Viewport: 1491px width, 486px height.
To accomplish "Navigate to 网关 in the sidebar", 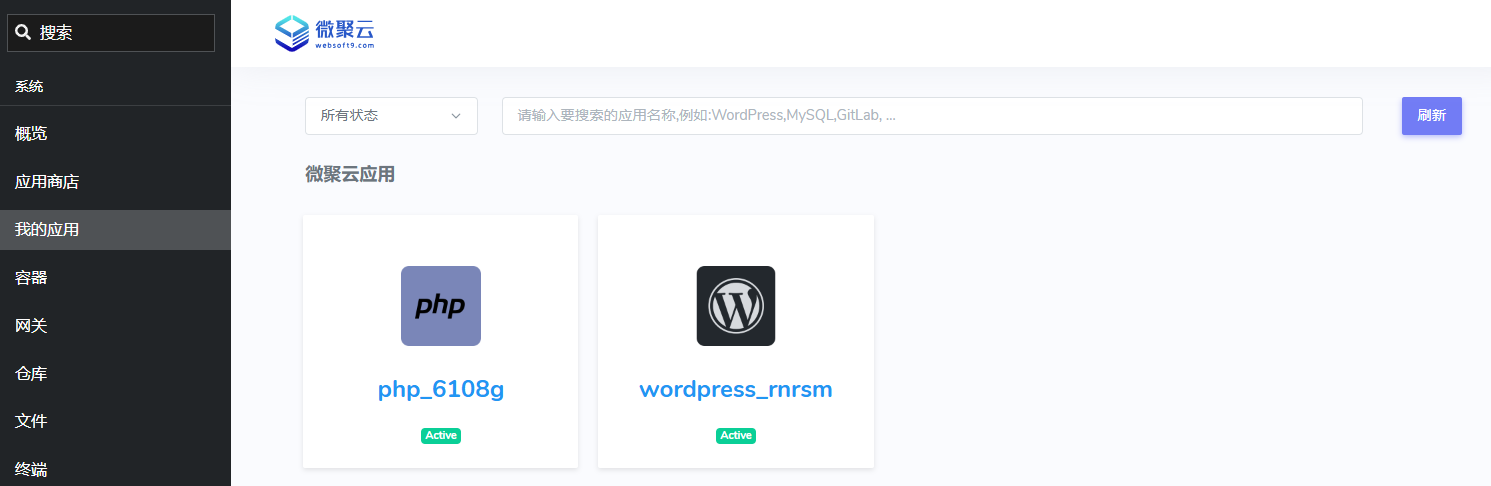I will tap(31, 326).
